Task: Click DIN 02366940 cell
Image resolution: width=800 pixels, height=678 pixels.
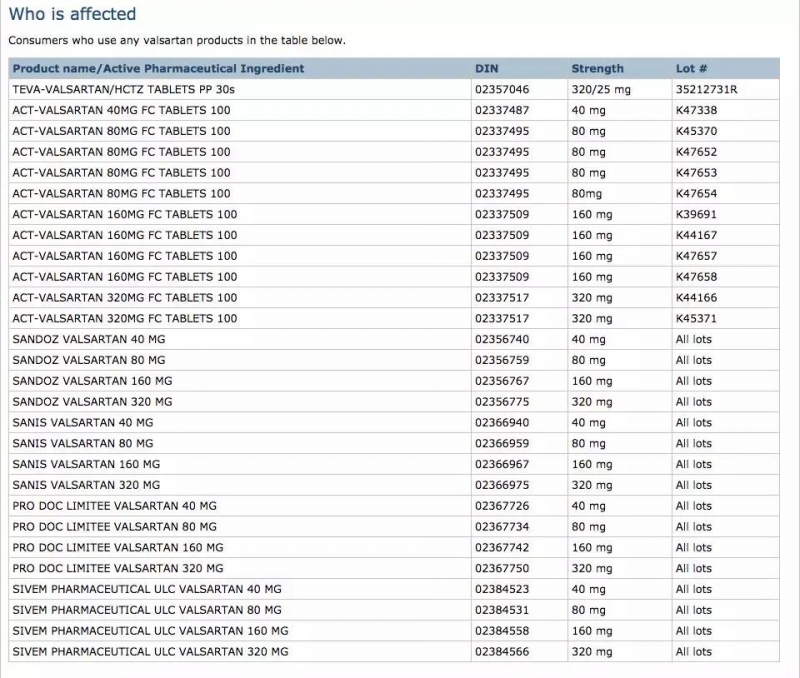Action: coord(502,423)
